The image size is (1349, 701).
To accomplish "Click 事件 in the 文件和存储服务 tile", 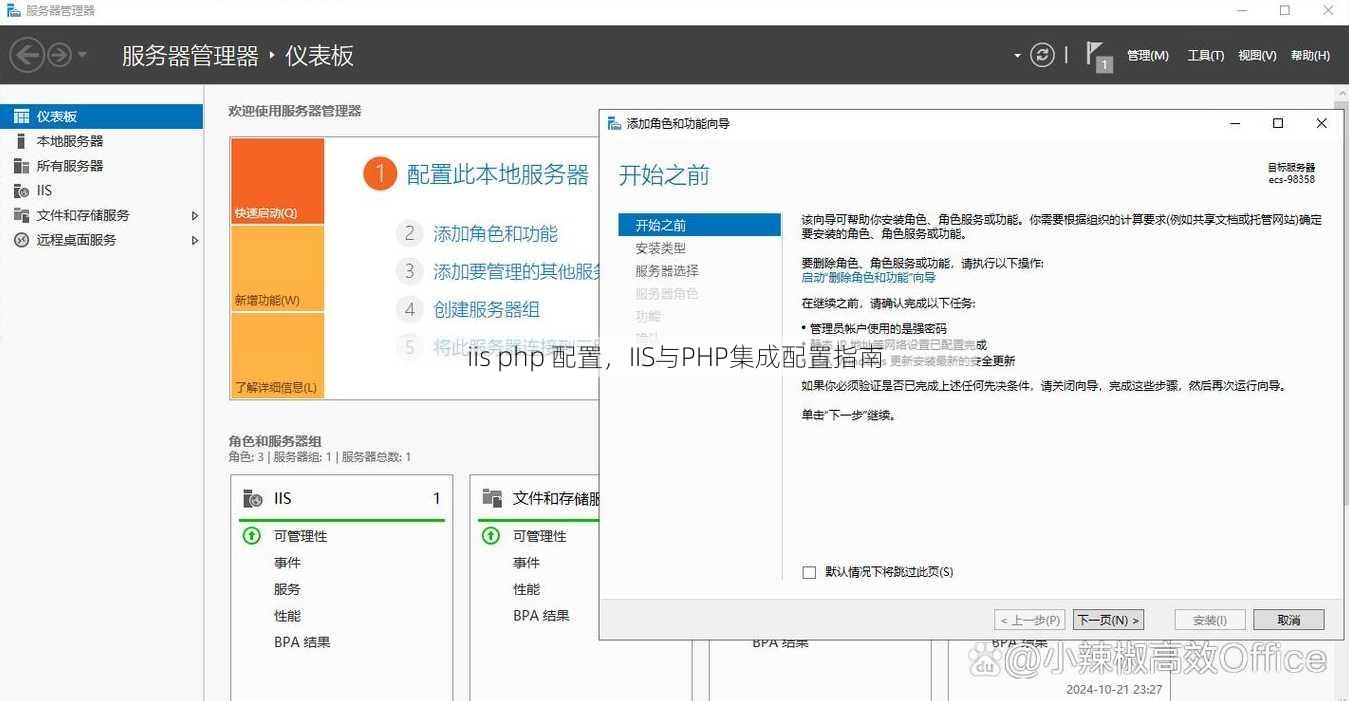I will (526, 563).
